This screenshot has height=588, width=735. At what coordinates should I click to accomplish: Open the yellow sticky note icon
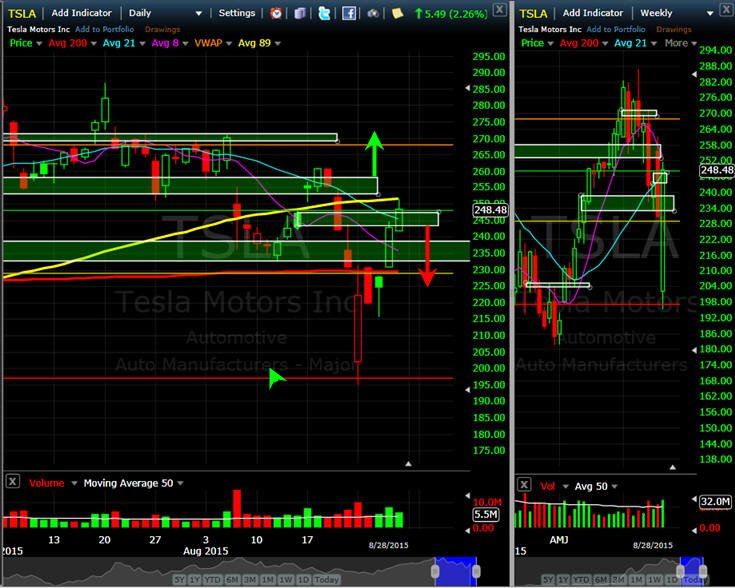(x=397, y=13)
